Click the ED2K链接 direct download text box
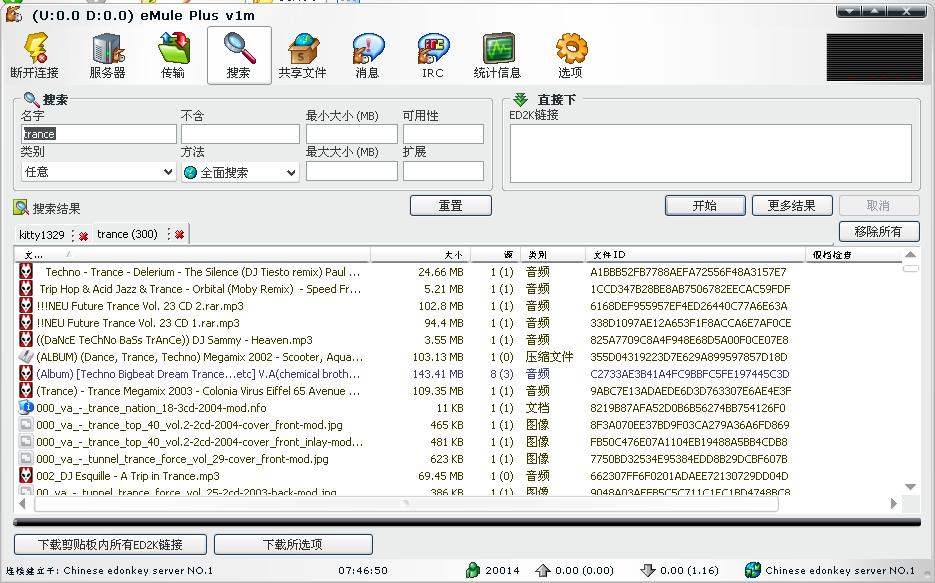Viewport: 935px width, 583px height. point(710,154)
